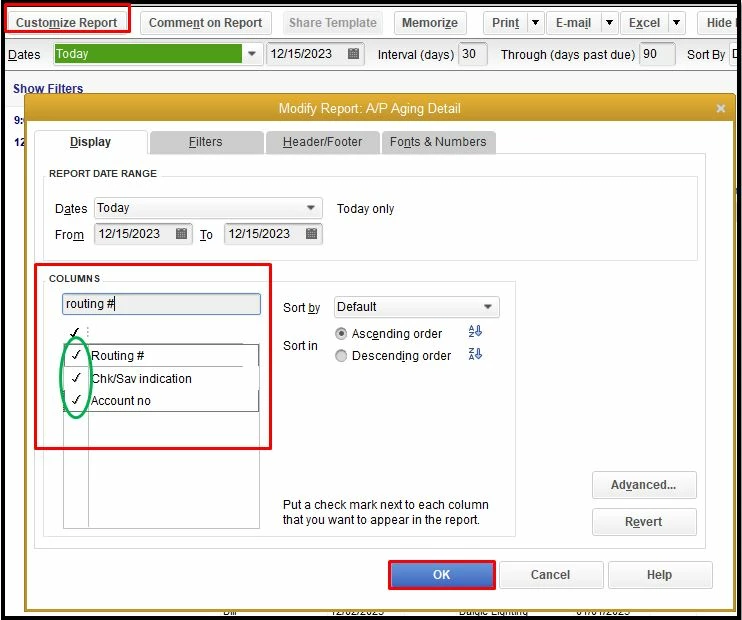This screenshot has height=620, width=742.
Task: Open the From date calendar icon
Action: [x=181, y=233]
